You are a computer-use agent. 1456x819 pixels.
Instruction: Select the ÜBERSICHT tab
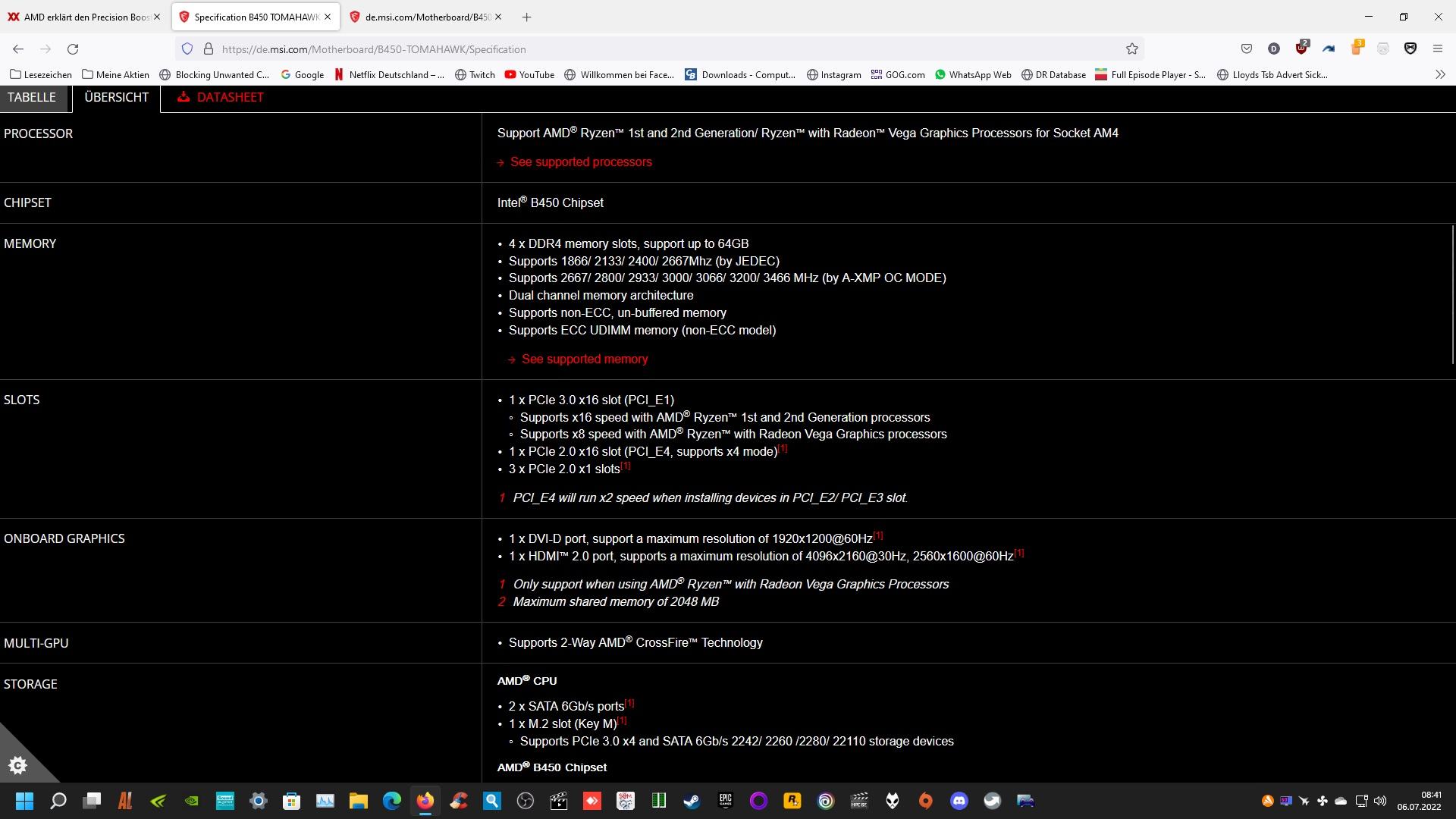(116, 97)
